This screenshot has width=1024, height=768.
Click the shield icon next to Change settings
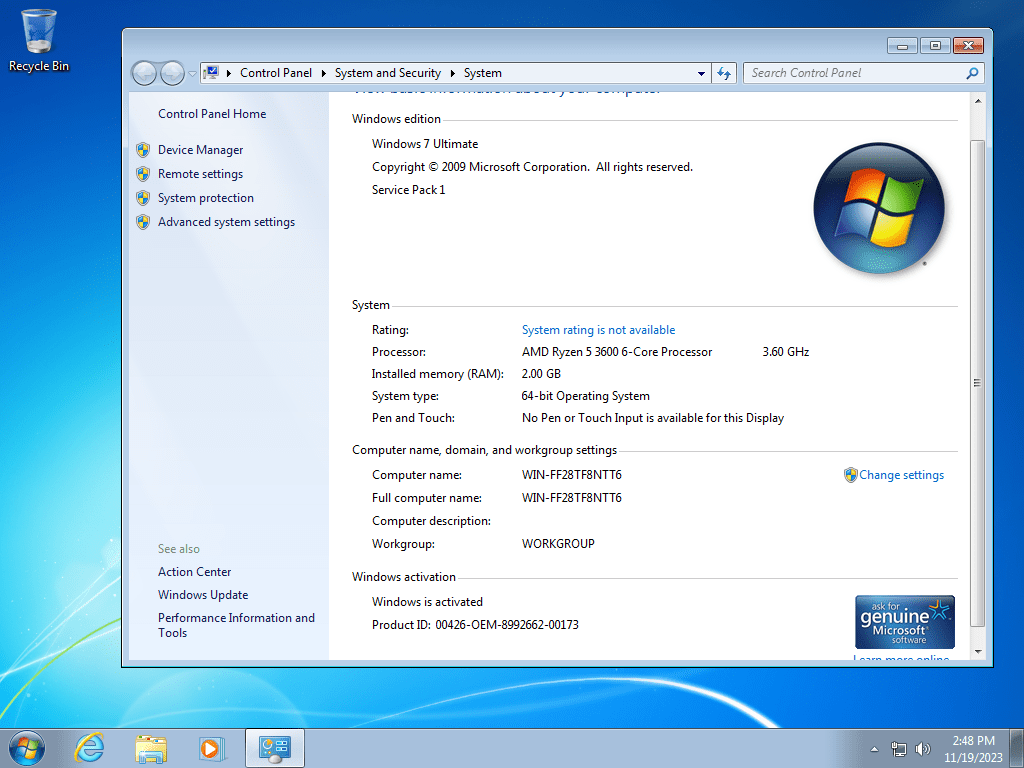(850, 475)
